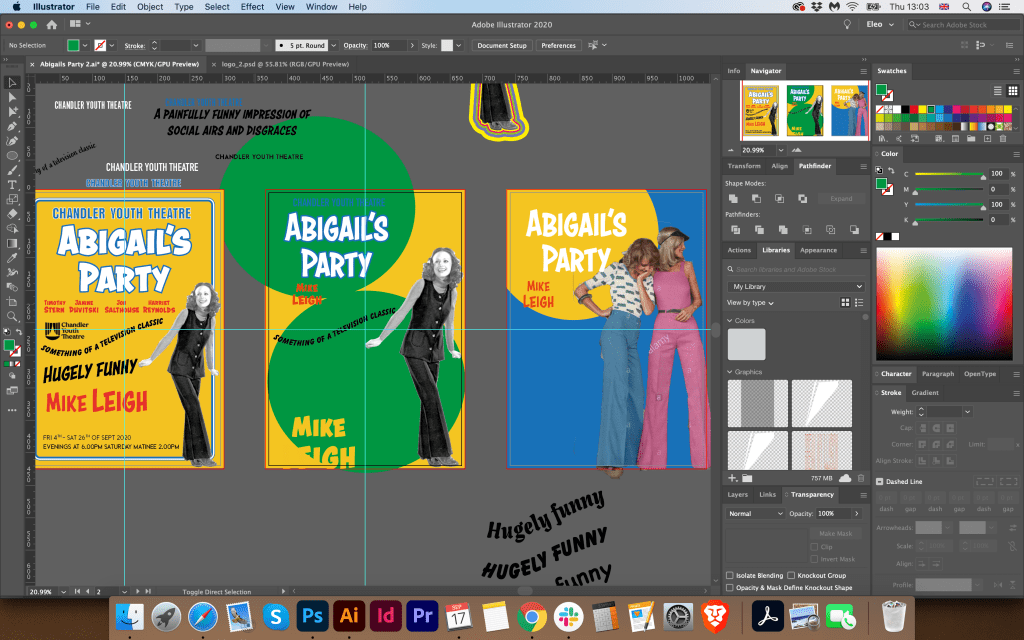Switch to the Layers tab
Viewport: 1024px width, 640px height.
[x=737, y=494]
